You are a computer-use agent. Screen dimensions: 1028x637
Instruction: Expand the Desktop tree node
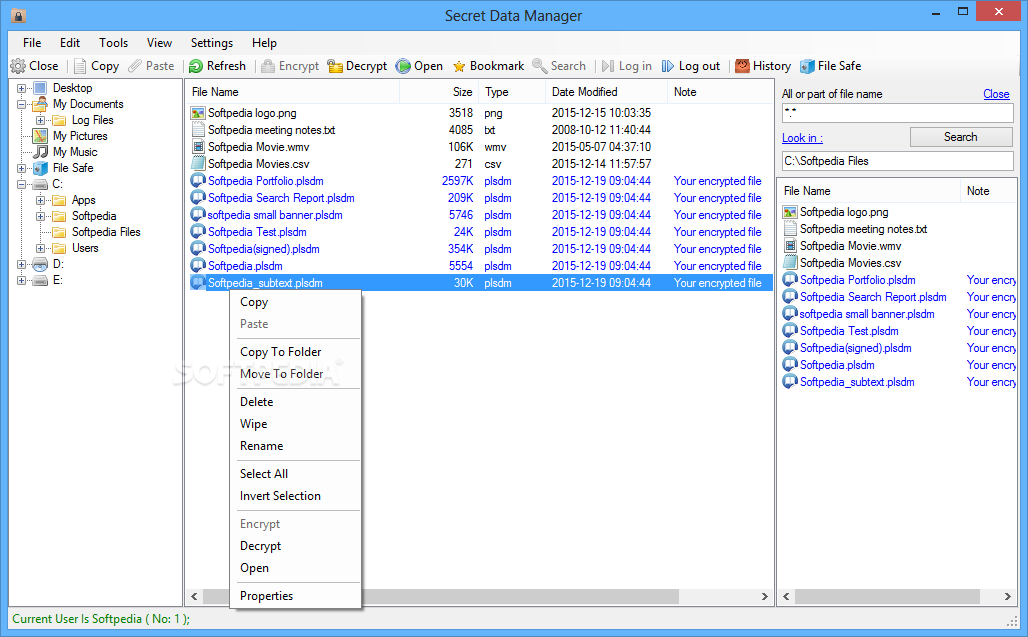21,88
